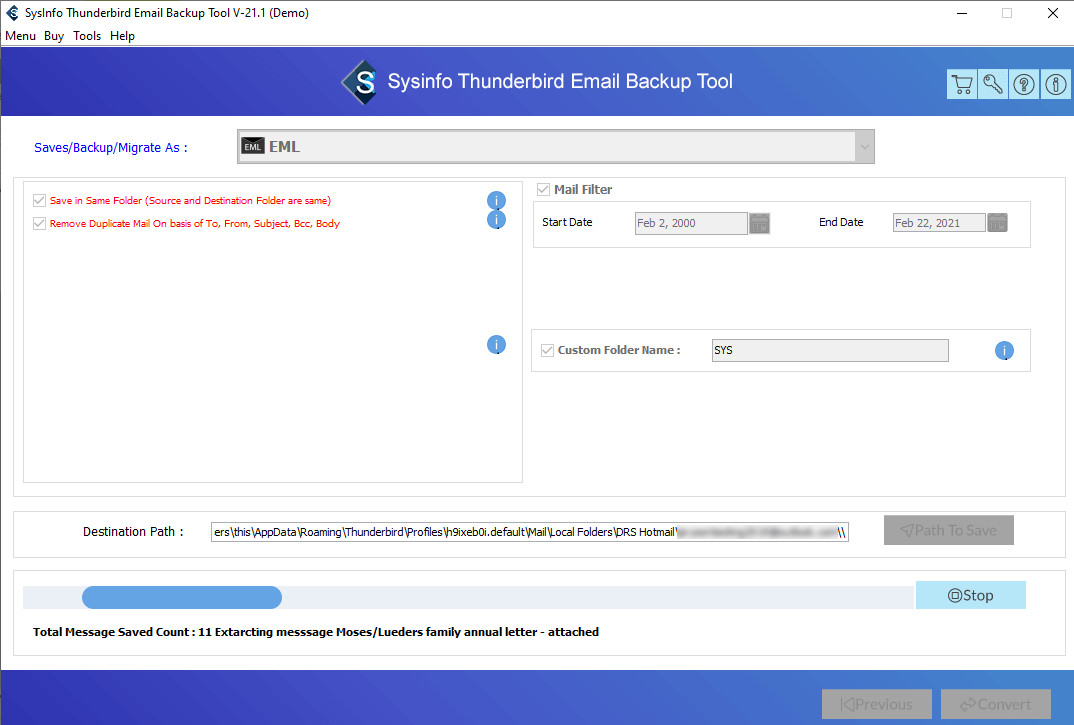Click the Convert button
This screenshot has height=725, width=1074.
coord(996,704)
